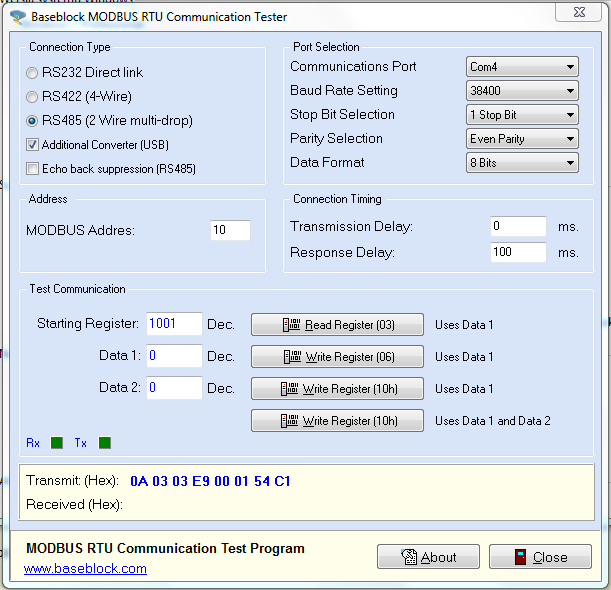Open the www.baseblock.com link
Viewport: 611px width, 590px height.
click(x=85, y=569)
